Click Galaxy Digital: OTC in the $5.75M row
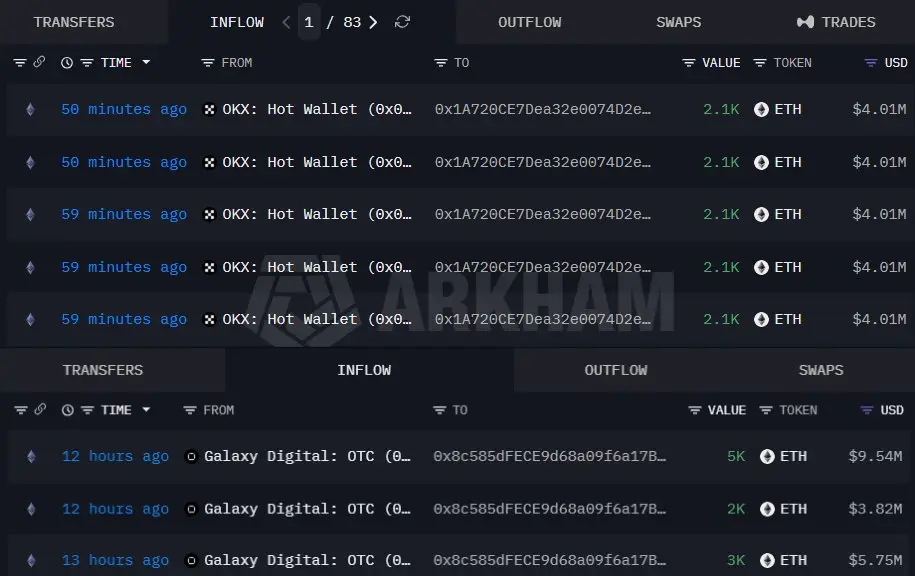The width and height of the screenshot is (915, 576). coord(308,560)
